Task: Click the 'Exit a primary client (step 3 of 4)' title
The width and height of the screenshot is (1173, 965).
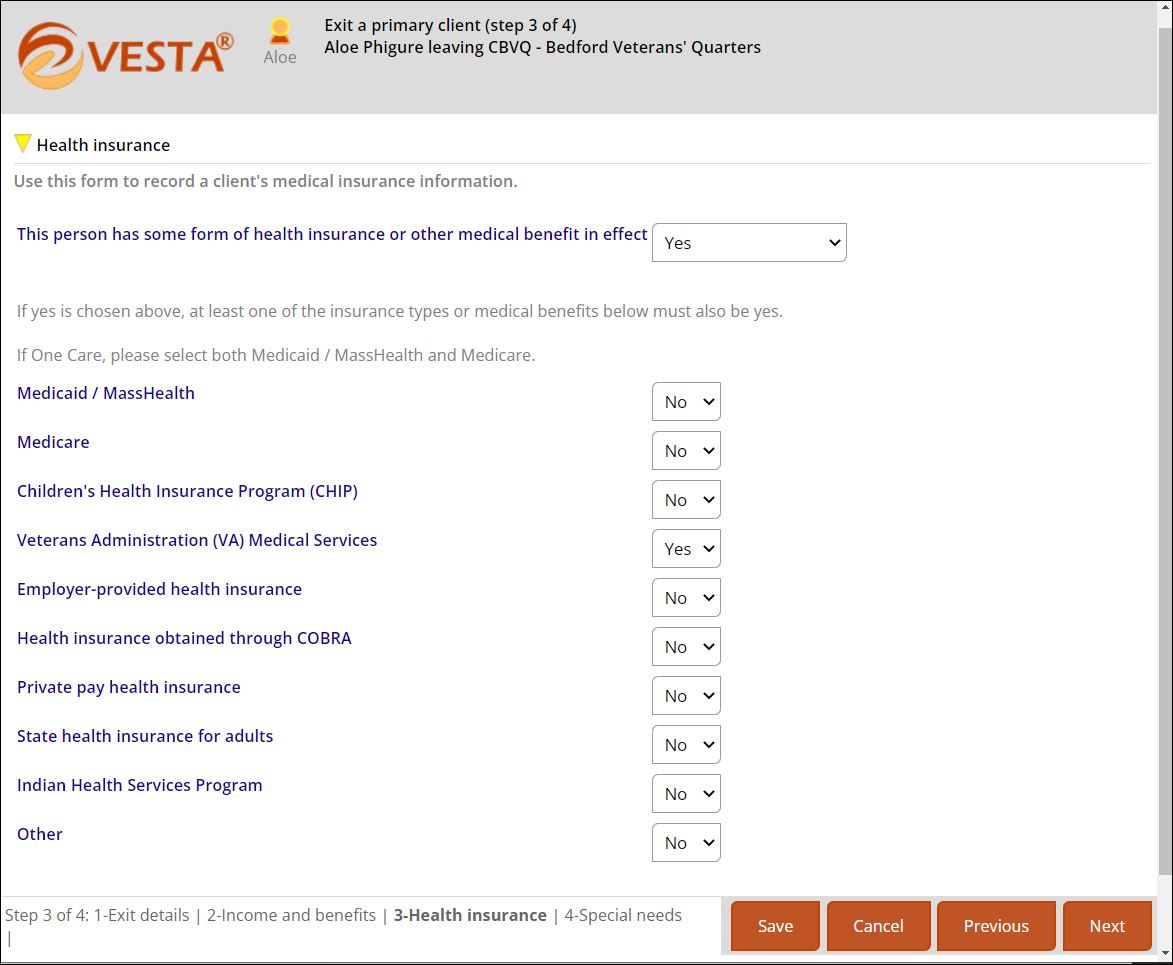Action: (x=450, y=25)
